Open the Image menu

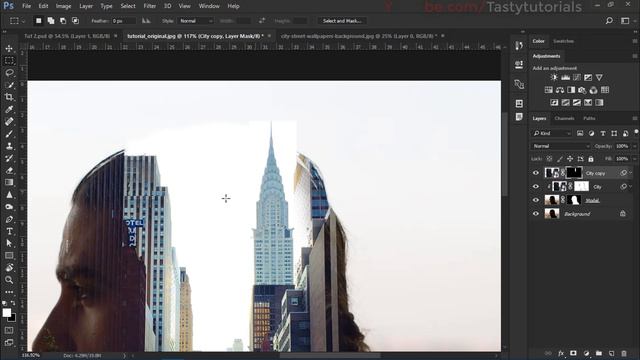tap(63, 6)
